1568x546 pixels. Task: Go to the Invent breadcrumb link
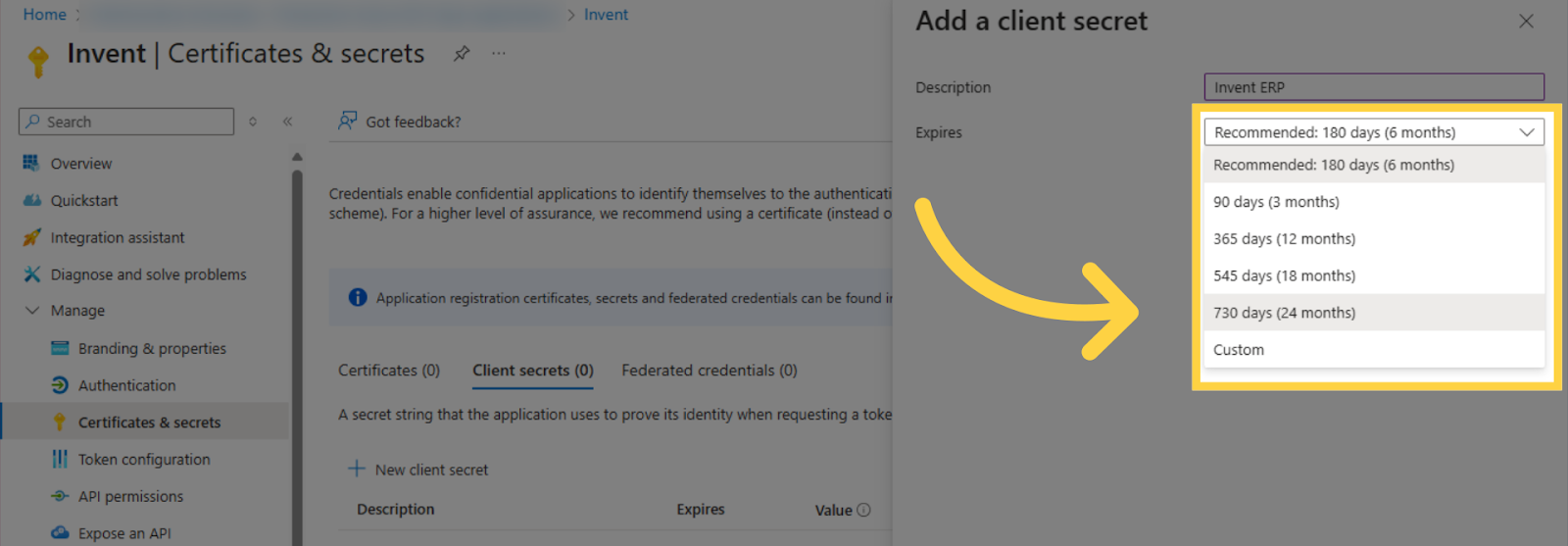pyautogui.click(x=606, y=15)
